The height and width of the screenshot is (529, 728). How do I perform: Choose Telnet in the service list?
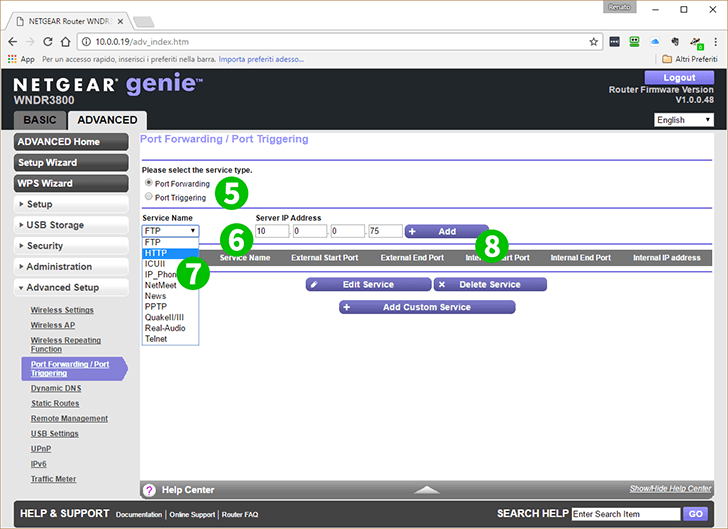pyautogui.click(x=170, y=339)
